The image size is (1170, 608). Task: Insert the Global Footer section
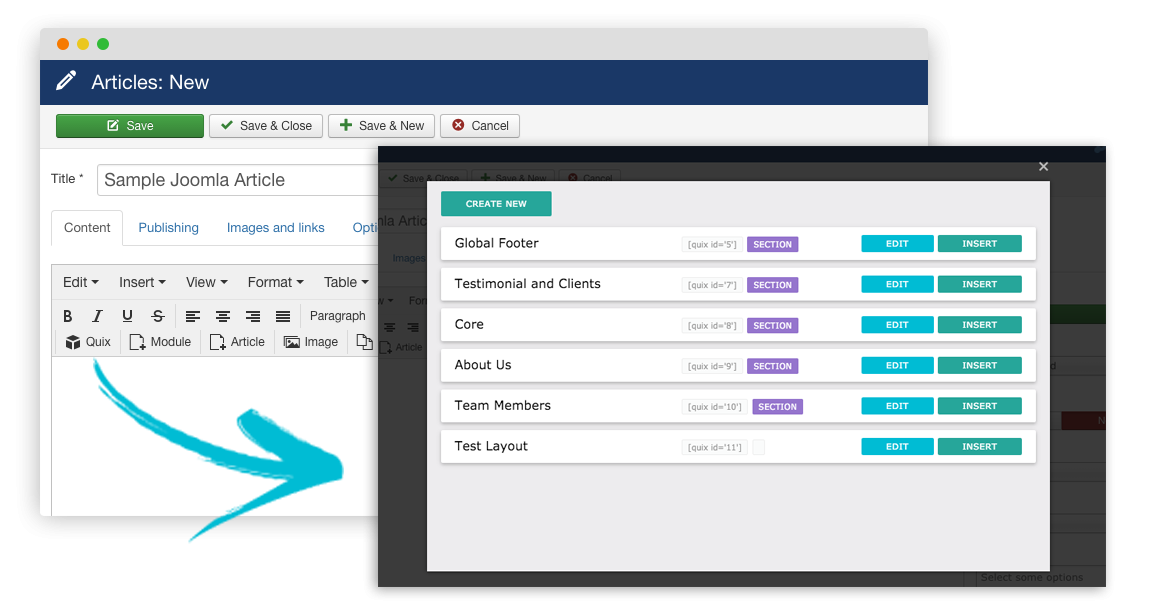pos(979,243)
